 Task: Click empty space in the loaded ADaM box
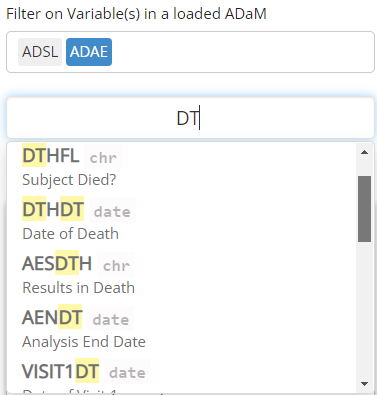pyautogui.click(x=243, y=52)
